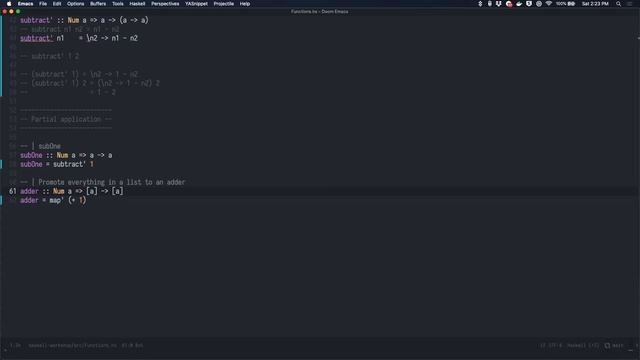Click the (a -> a) in subtract' signature
The height and width of the screenshot is (360, 640).
tap(134, 20)
